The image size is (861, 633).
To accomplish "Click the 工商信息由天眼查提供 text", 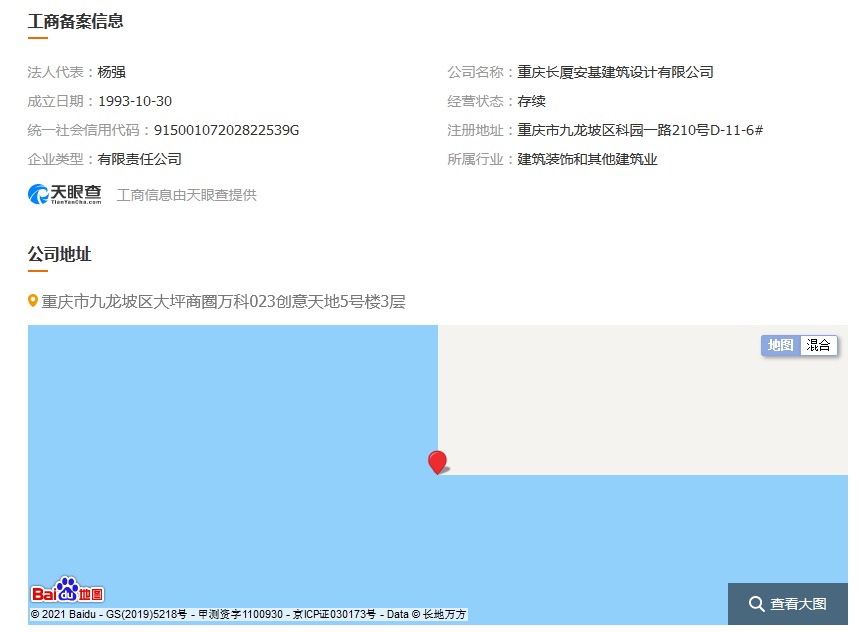I will point(187,195).
